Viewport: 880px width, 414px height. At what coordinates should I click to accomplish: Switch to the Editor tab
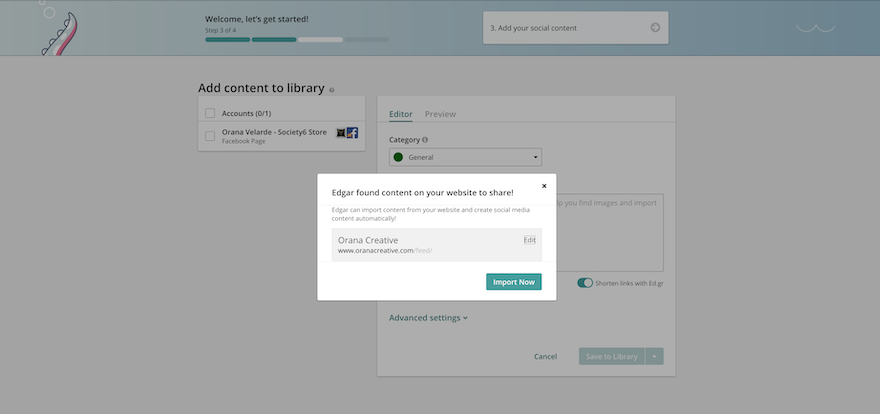400,114
